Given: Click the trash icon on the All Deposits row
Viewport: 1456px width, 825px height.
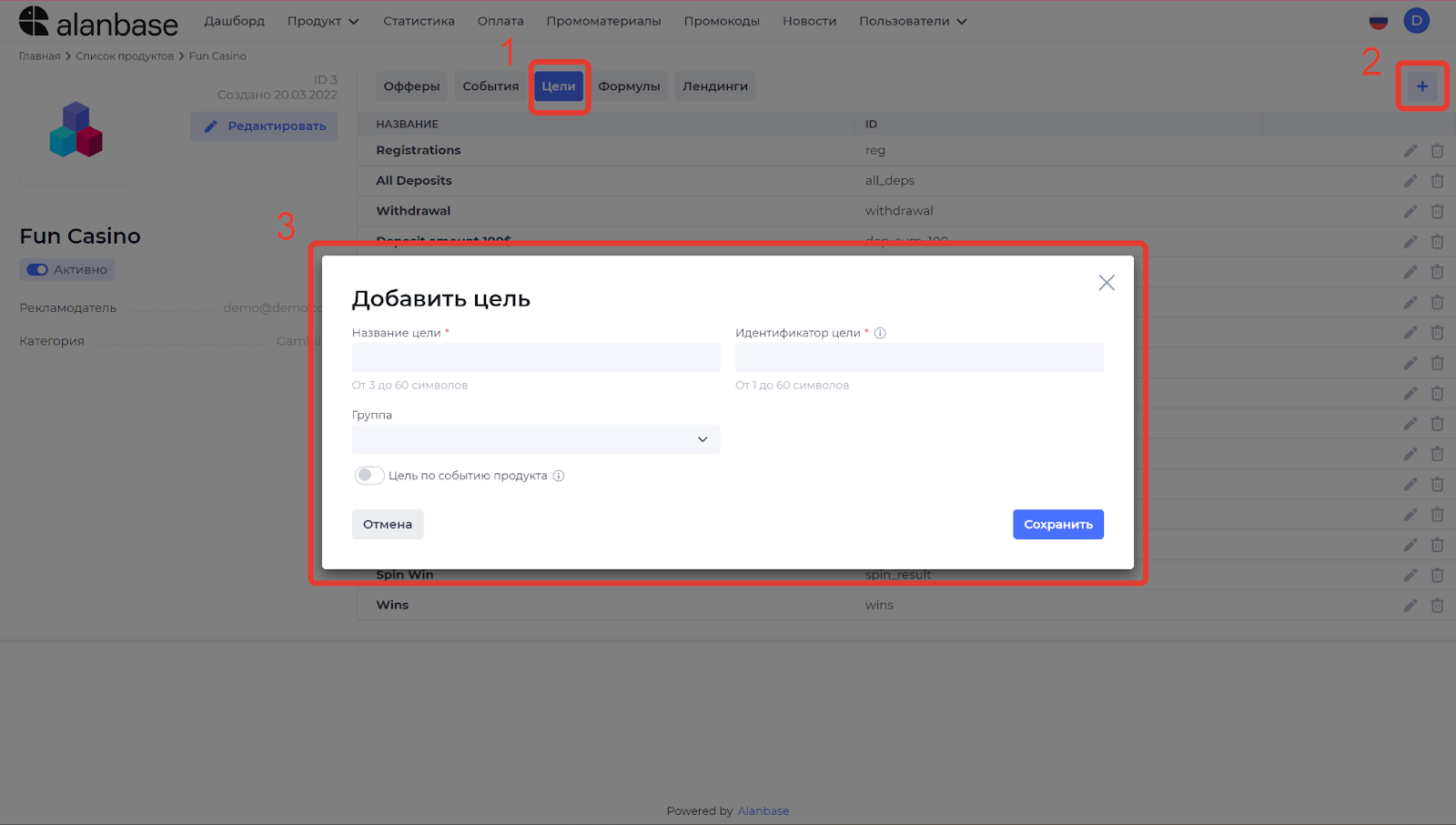Looking at the screenshot, I should (x=1438, y=180).
